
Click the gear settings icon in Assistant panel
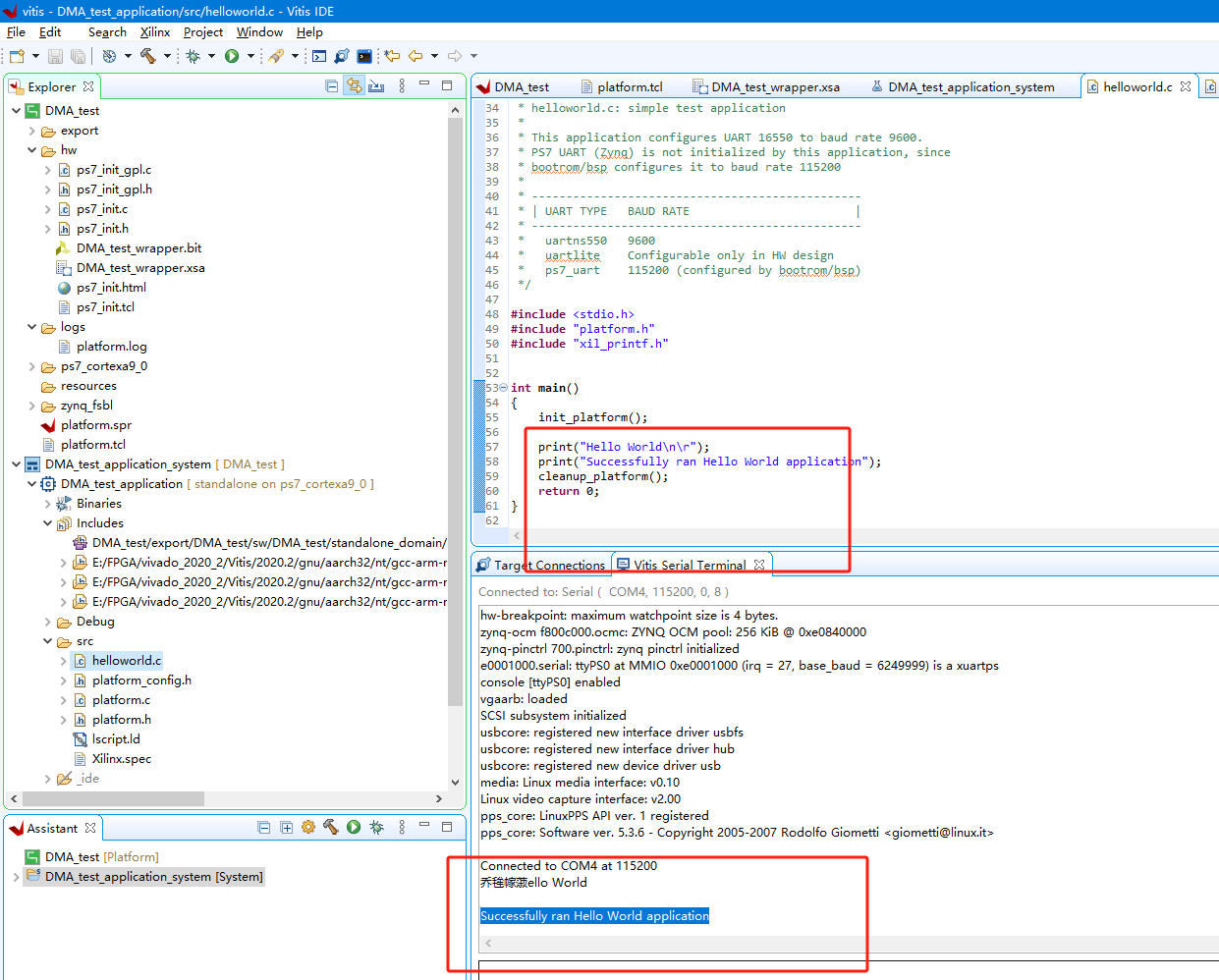pyautogui.click(x=308, y=828)
